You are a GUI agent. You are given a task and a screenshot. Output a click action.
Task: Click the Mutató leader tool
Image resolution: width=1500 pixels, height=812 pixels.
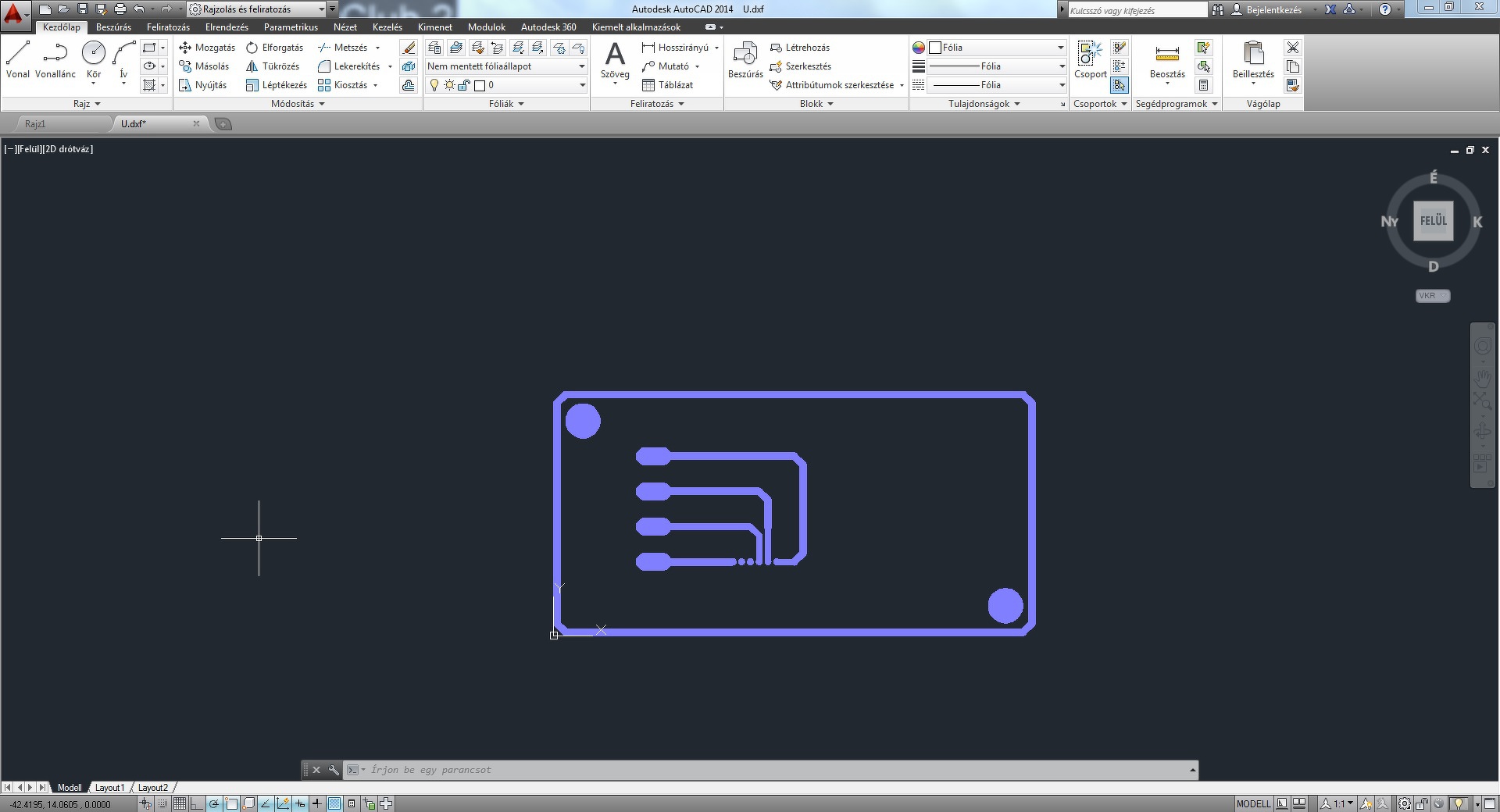666,66
